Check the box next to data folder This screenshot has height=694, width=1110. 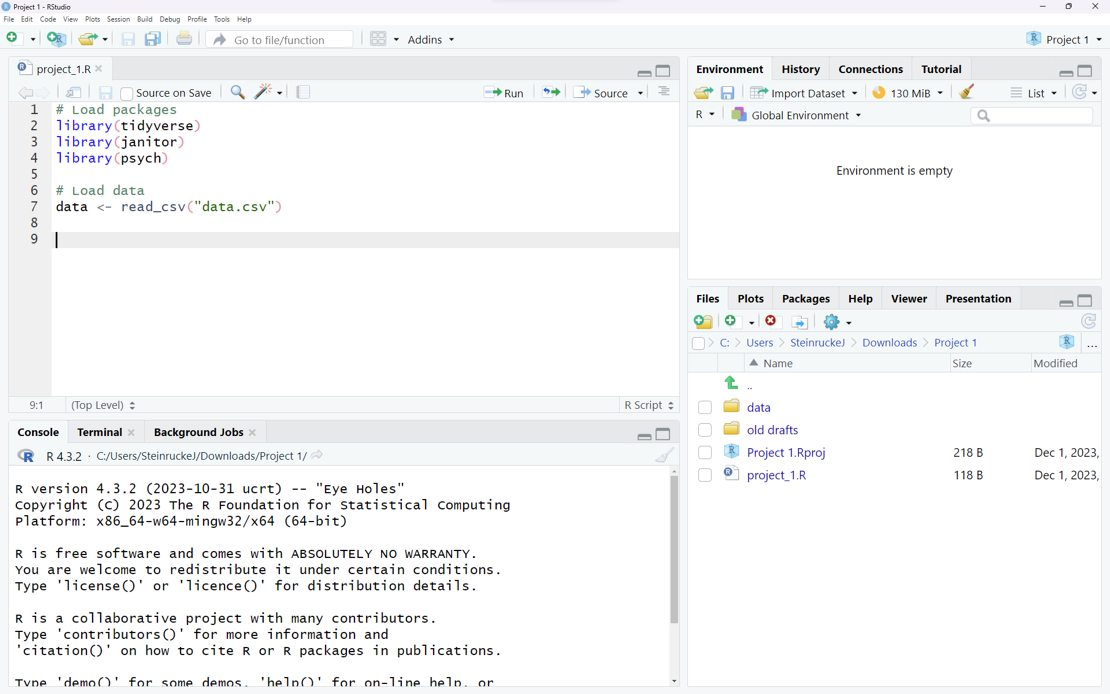(x=705, y=408)
